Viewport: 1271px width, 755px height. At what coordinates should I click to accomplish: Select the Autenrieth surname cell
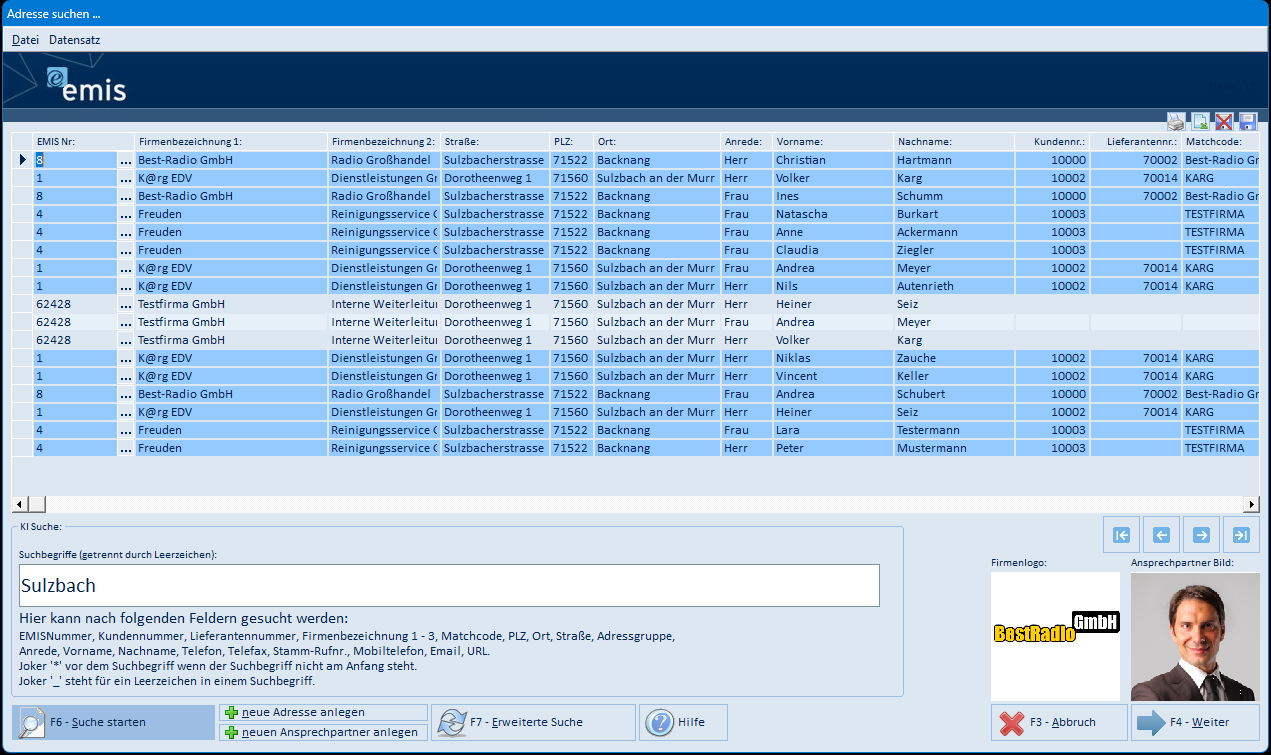(x=954, y=286)
